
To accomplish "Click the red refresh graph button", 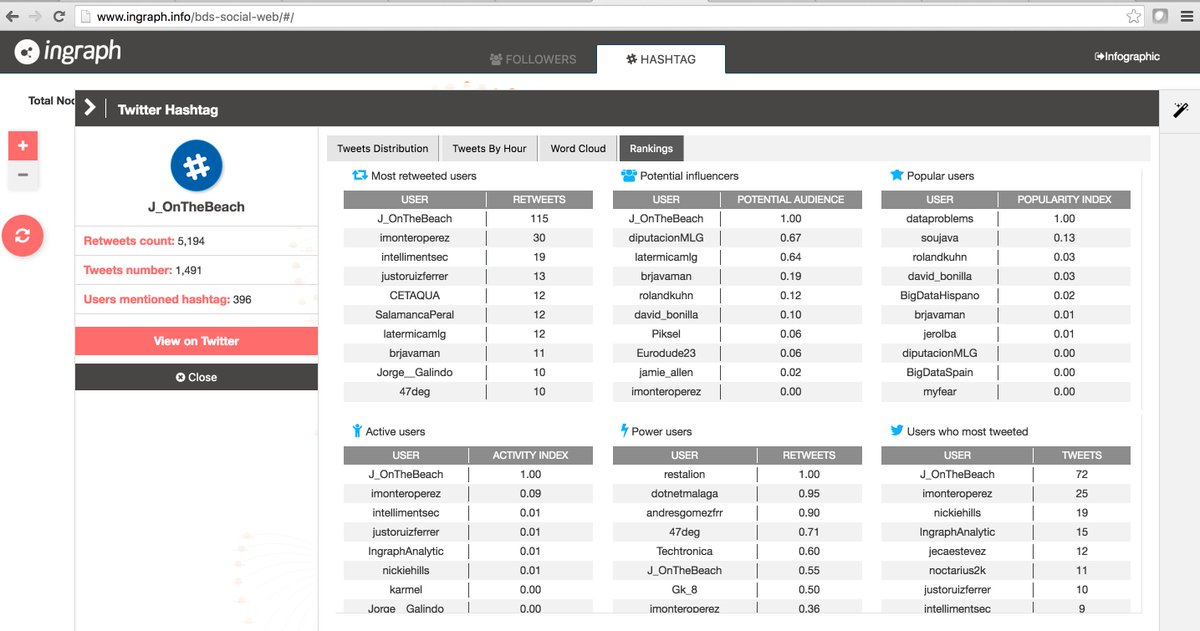I will coord(23,236).
